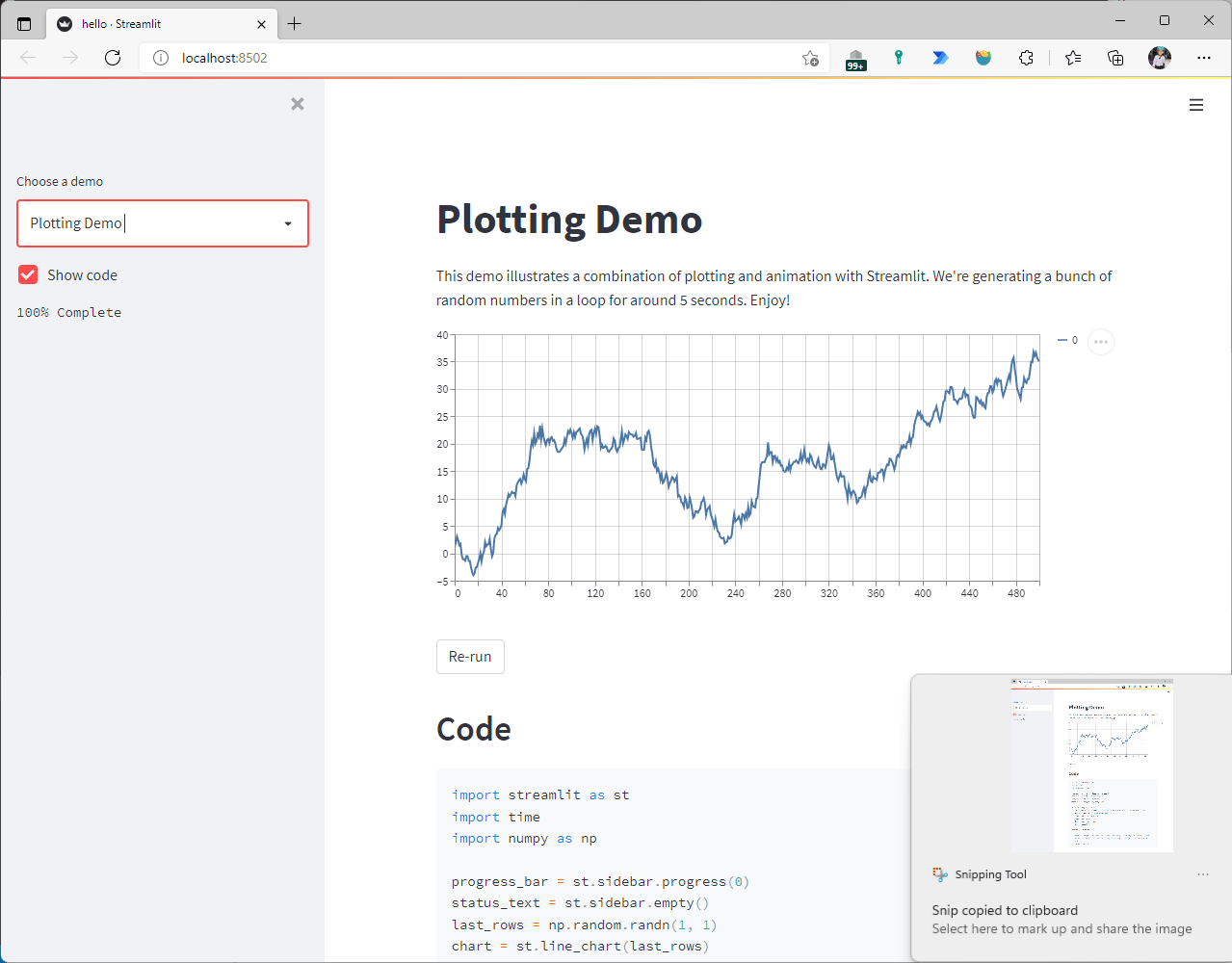Uncheck the Show code checkbox
Screen dimensions: 1232x963
point(27,274)
